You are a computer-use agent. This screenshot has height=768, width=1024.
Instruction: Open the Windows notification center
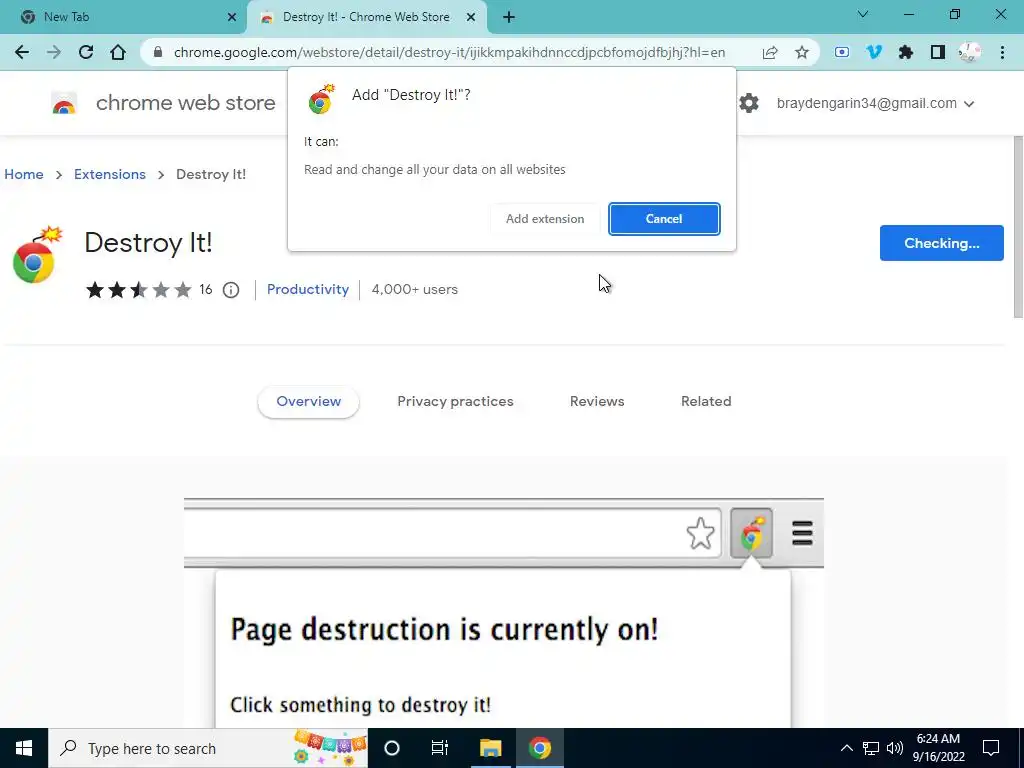991,748
